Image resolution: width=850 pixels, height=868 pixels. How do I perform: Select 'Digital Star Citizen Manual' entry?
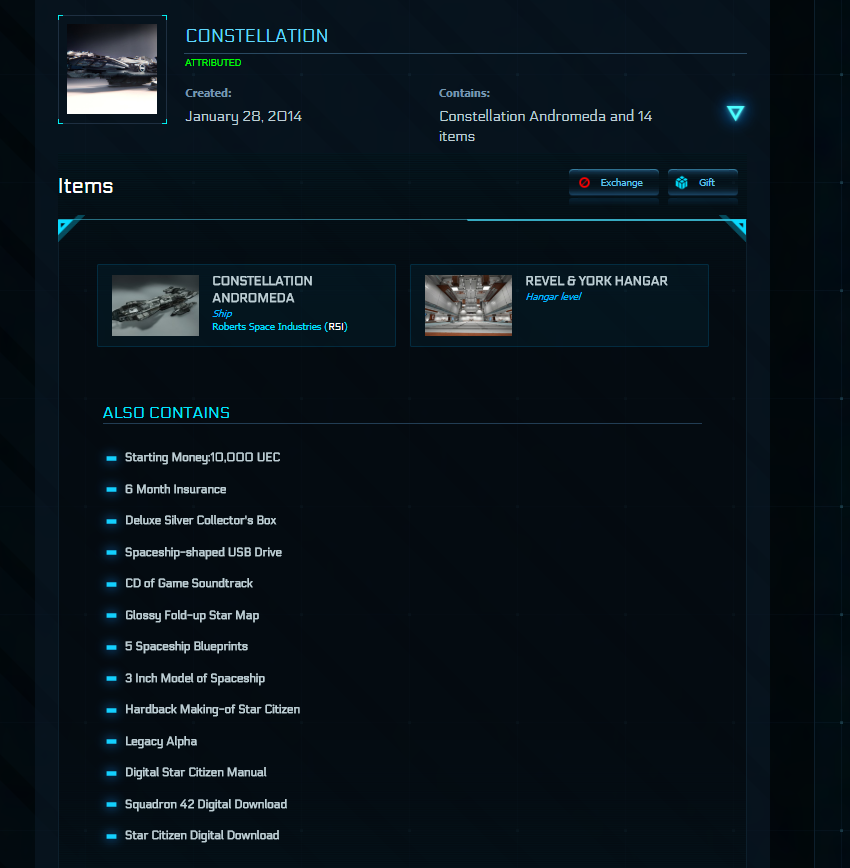coord(195,773)
